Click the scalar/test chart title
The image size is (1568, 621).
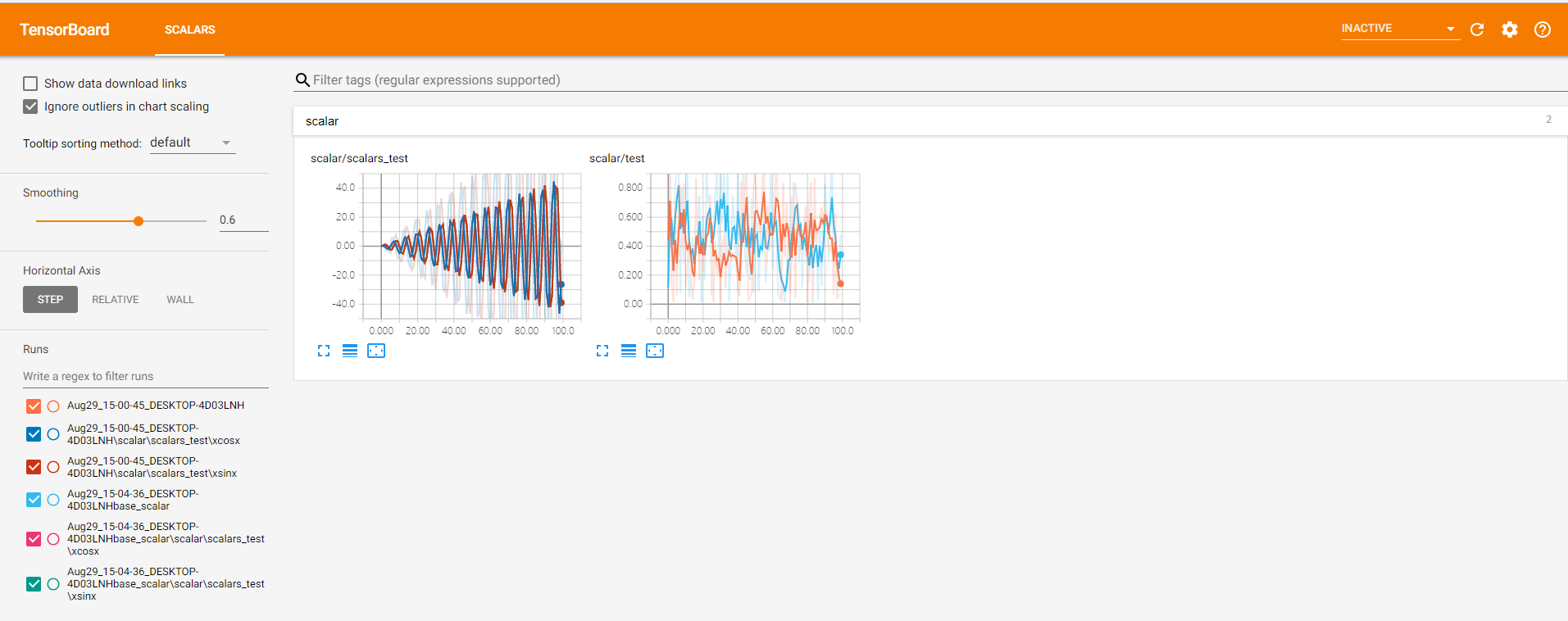(x=617, y=158)
